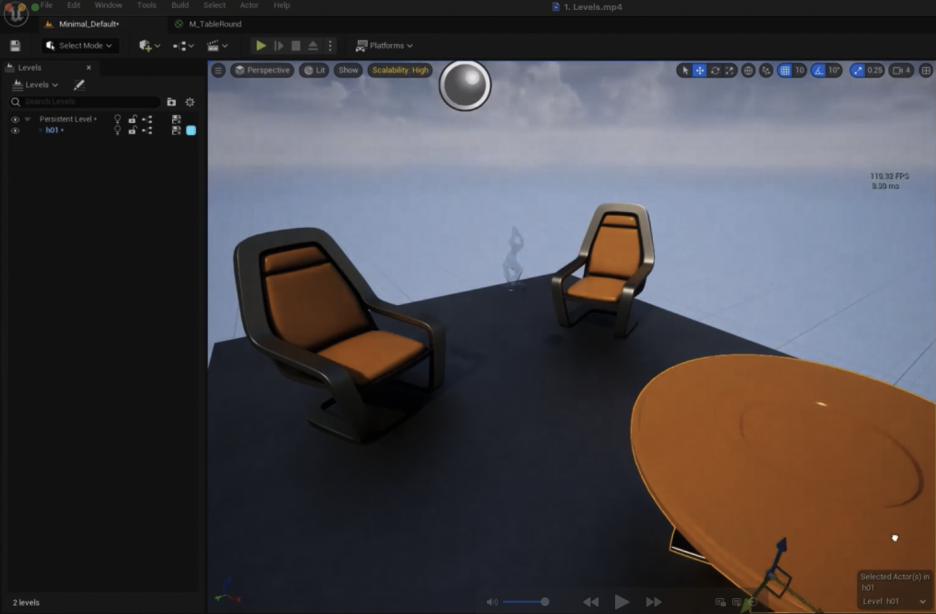Open the quick add content dropdown
936x614 pixels.
pyautogui.click(x=149, y=45)
